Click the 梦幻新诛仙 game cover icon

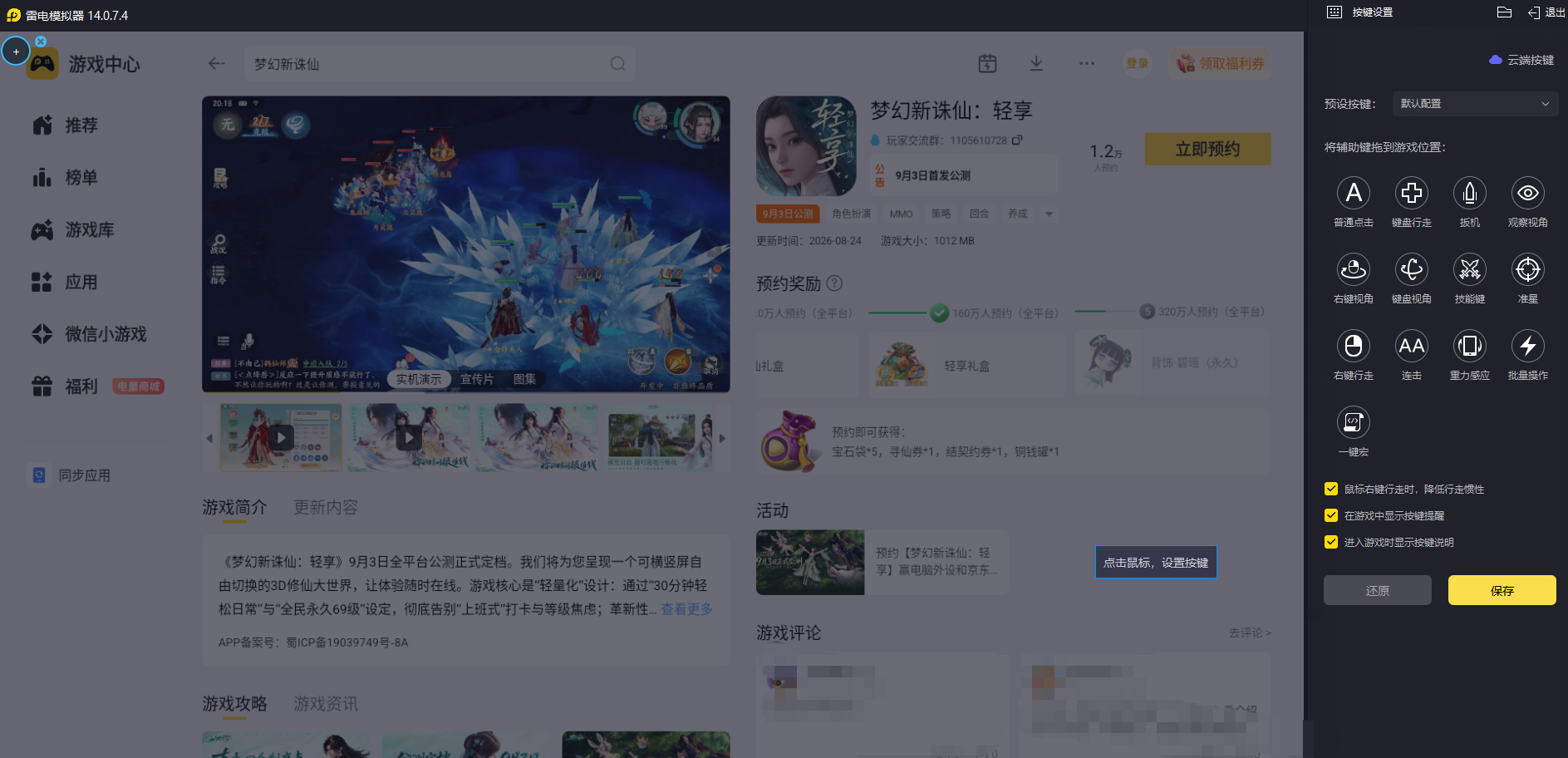tap(806, 146)
